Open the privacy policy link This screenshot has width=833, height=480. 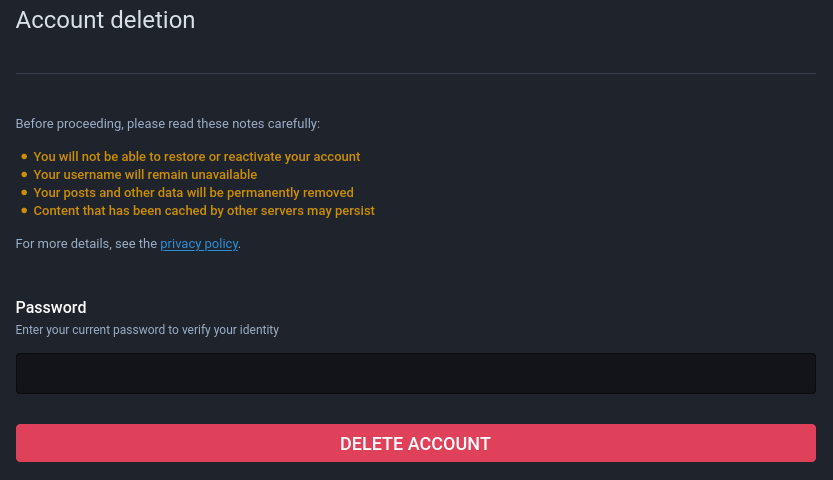click(199, 243)
